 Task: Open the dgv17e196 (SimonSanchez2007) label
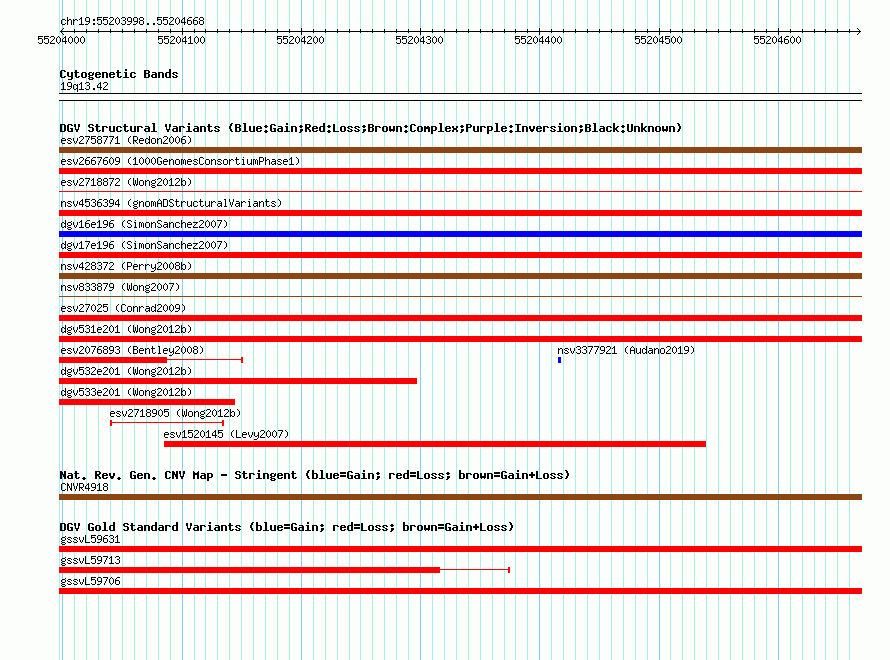coord(144,245)
